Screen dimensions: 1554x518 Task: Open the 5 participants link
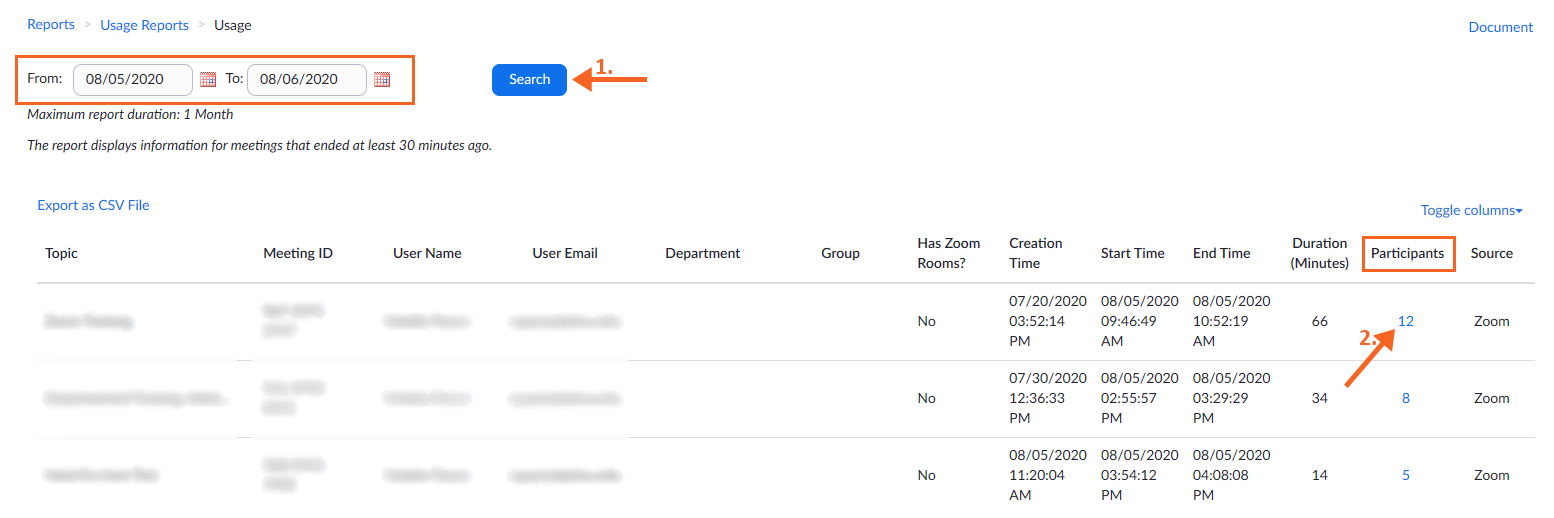[x=1405, y=475]
